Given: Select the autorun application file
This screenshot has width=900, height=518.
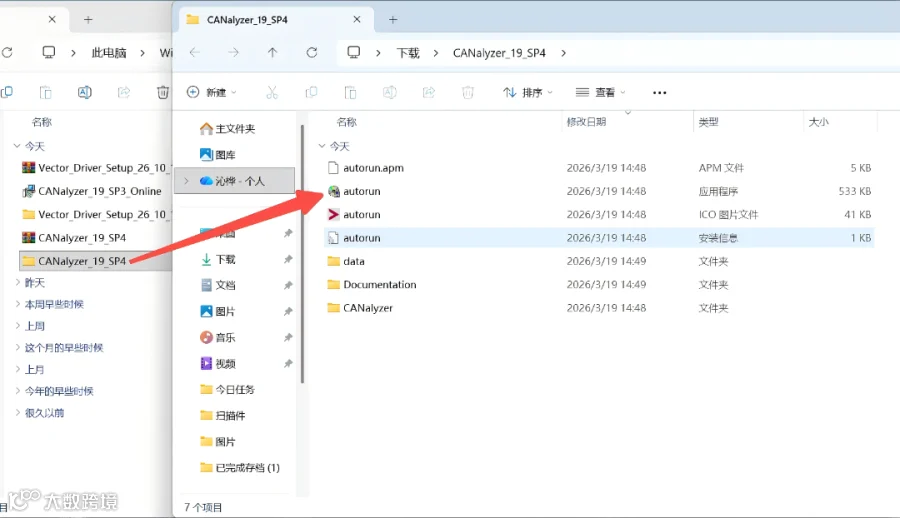Looking at the screenshot, I should tap(598, 191).
